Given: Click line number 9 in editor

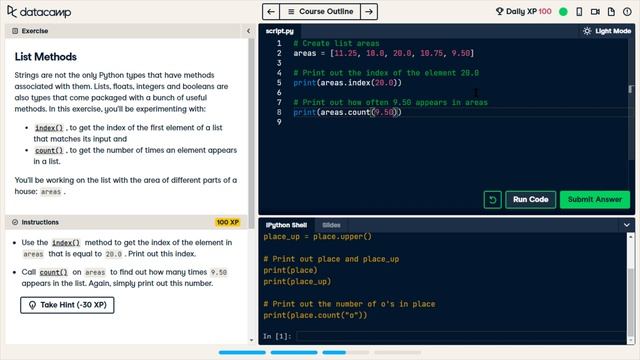Looking at the screenshot, I should click(279, 122).
